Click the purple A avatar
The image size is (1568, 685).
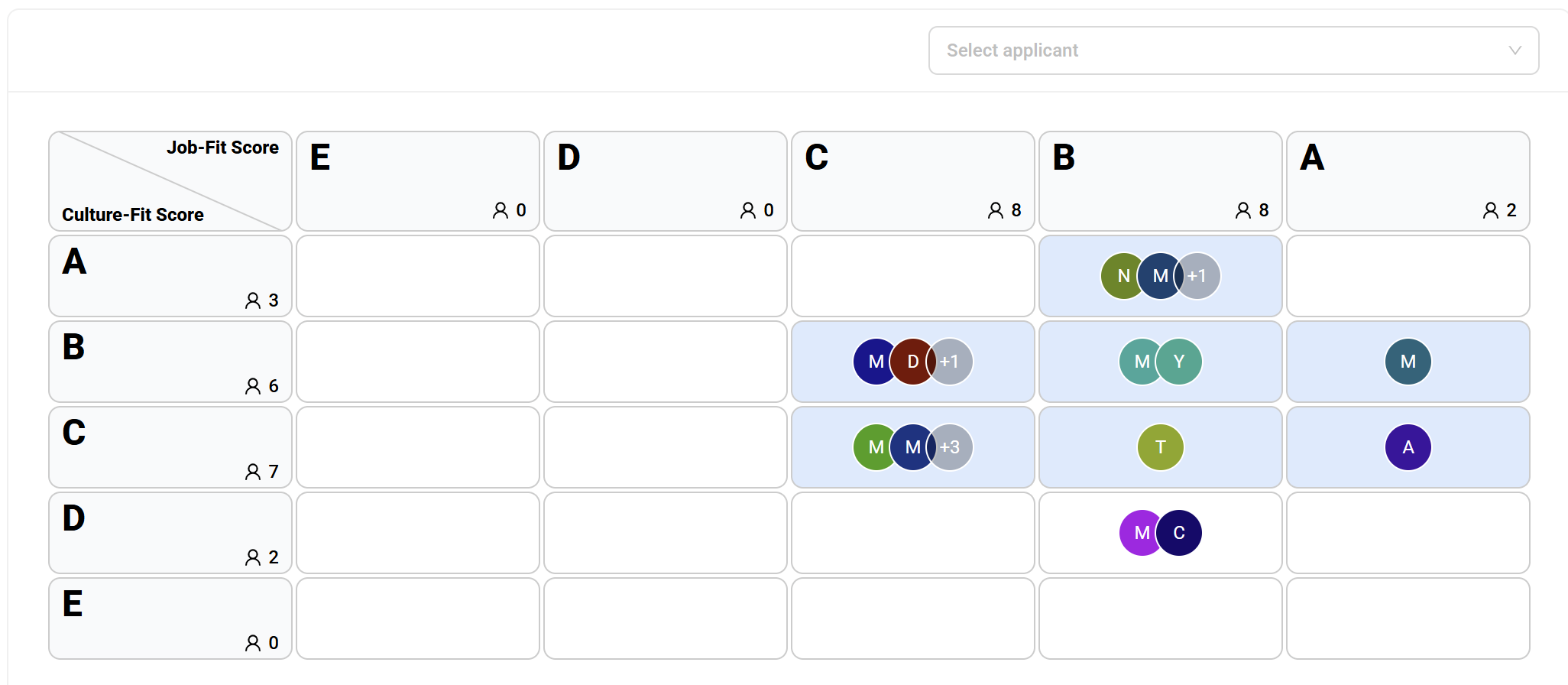tap(1408, 447)
